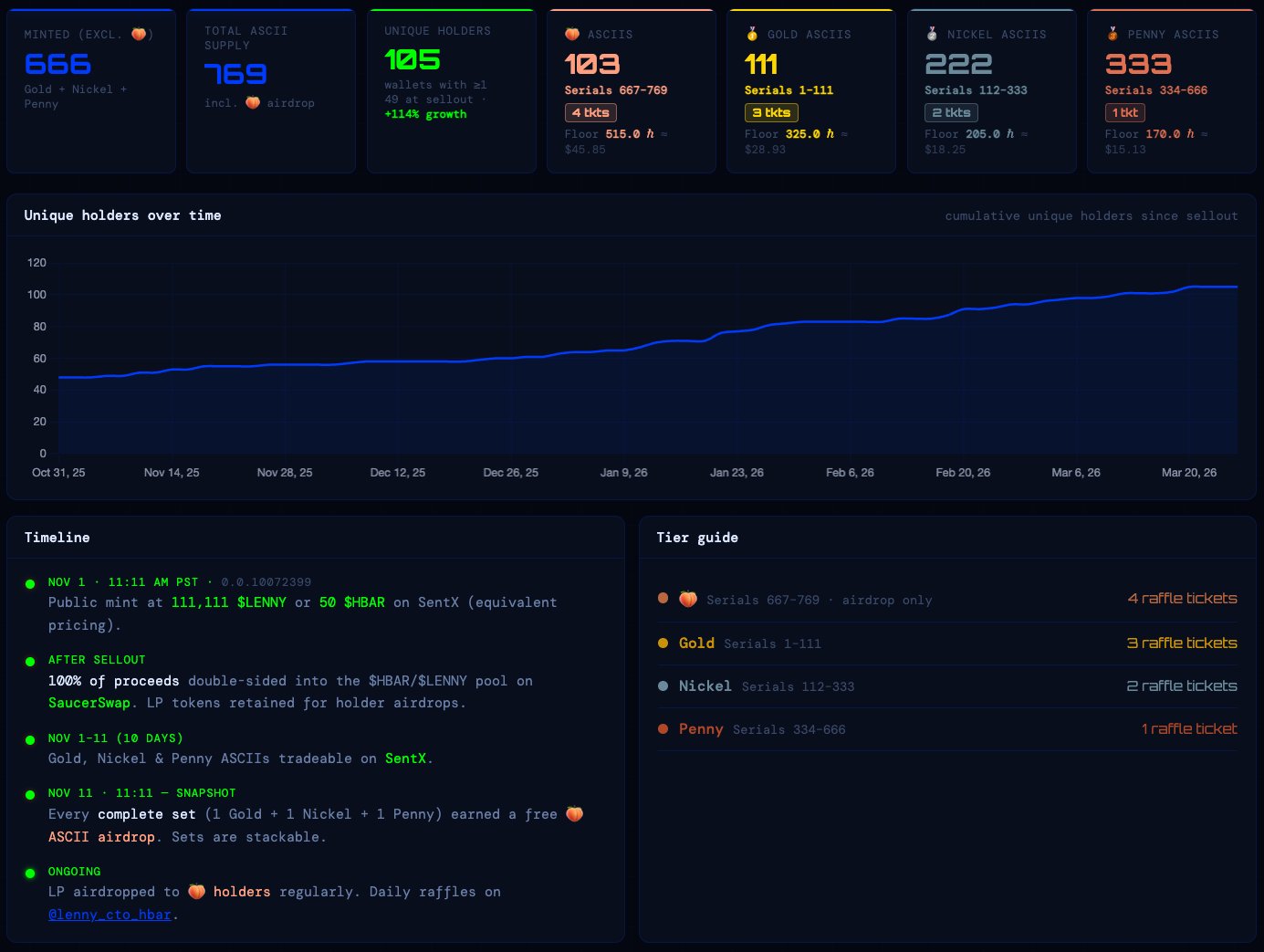This screenshot has height=952, width=1264.
Task: Click the peach emoji beside 'airdrop' in Total Supply card
Action: (253, 103)
